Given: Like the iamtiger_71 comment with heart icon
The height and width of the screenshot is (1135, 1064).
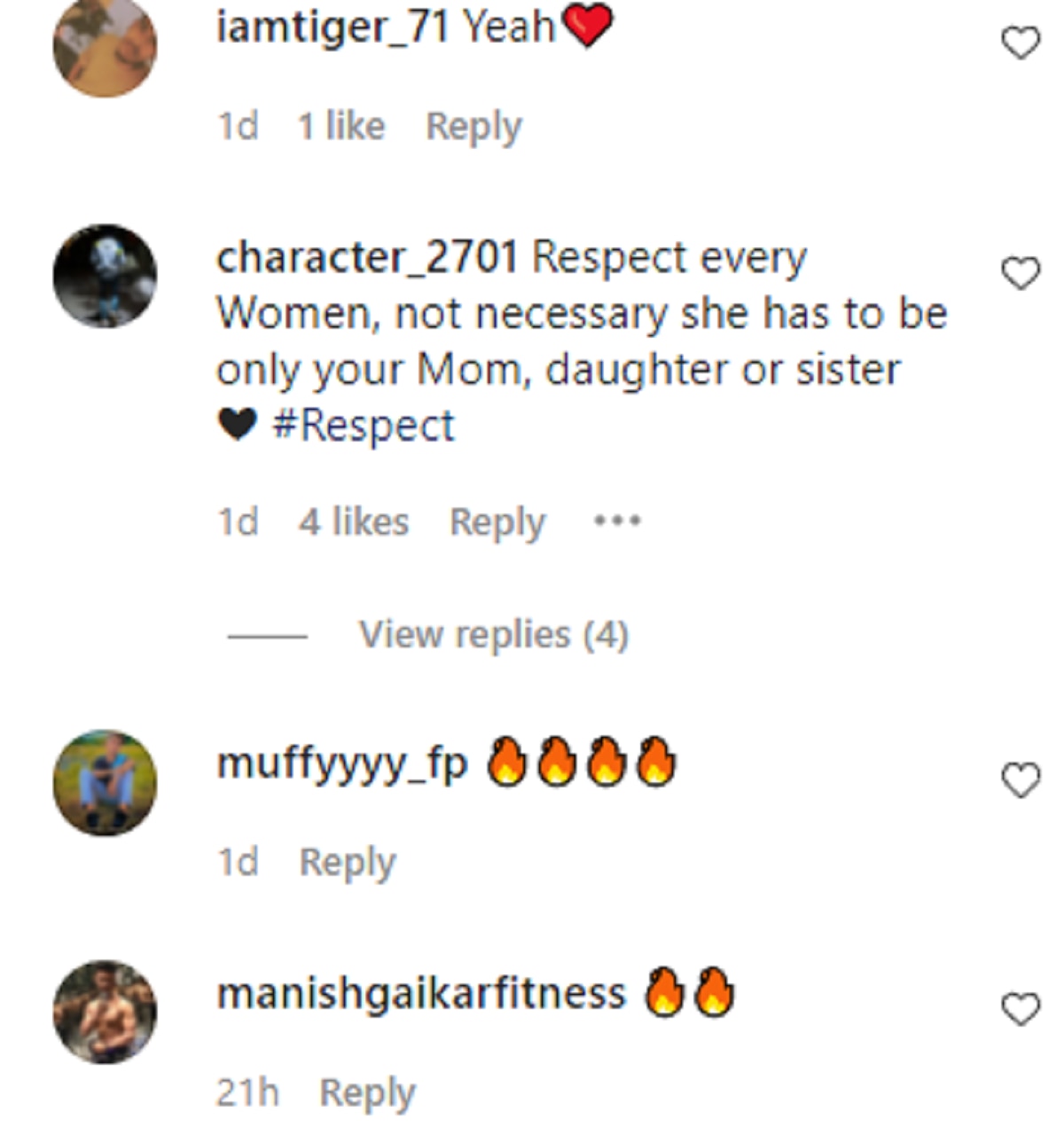Looking at the screenshot, I should coord(1020,43).
